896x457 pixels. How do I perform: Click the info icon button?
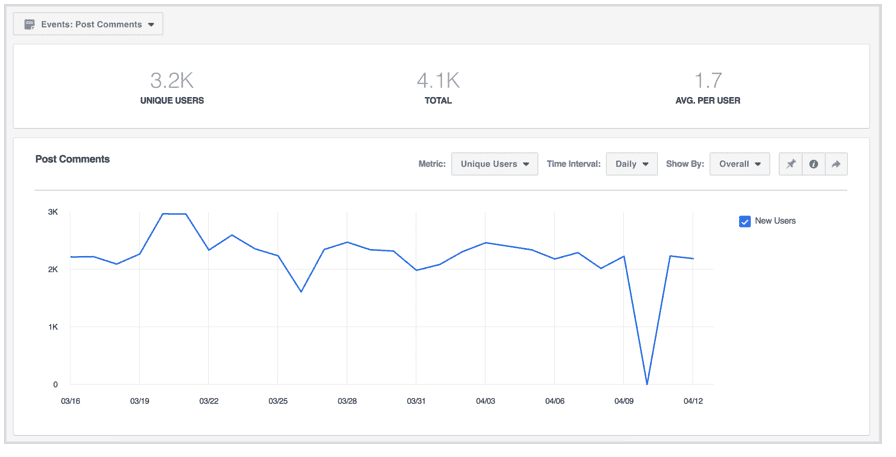pos(814,164)
